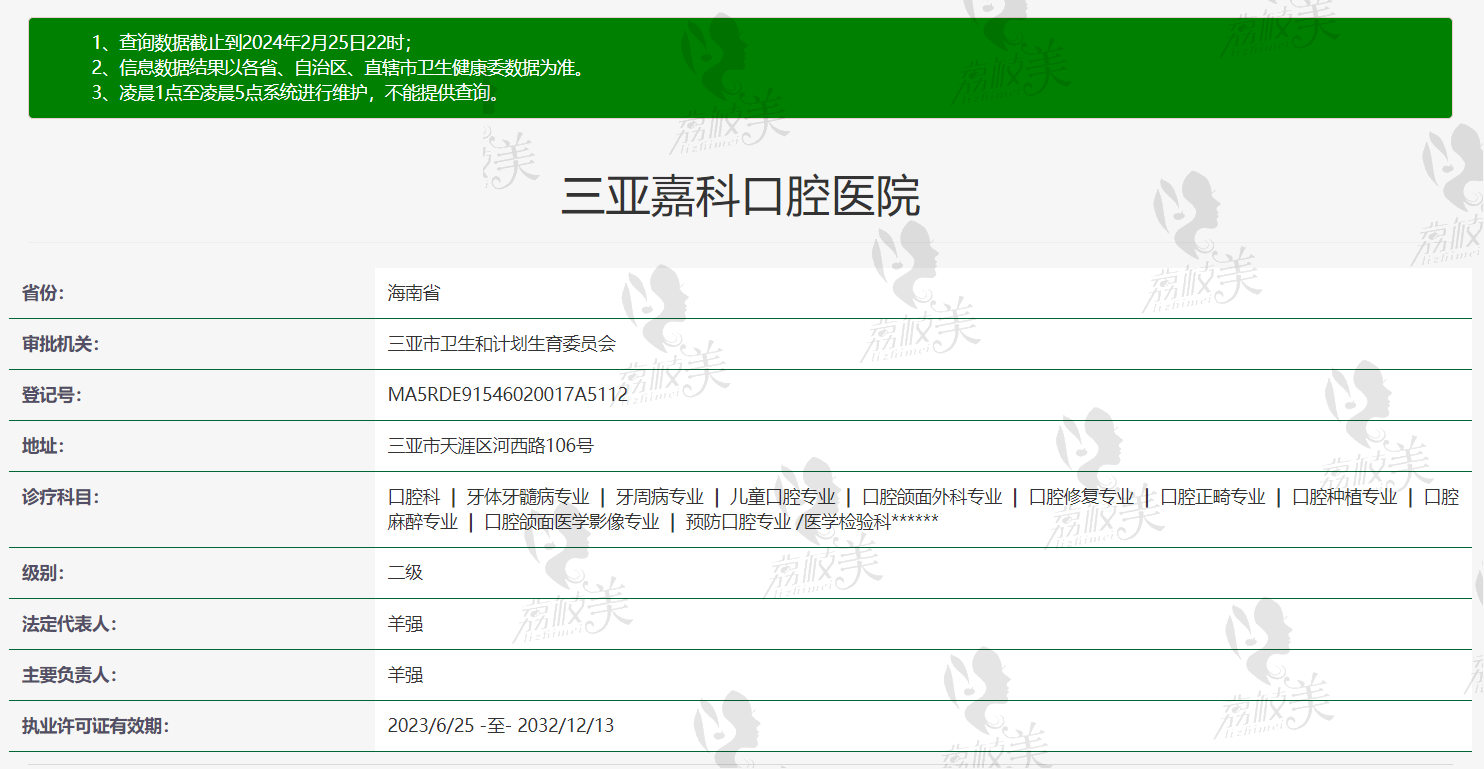1484x769 pixels.
Task: Click the 口腔科 department entry
Action: (414, 497)
